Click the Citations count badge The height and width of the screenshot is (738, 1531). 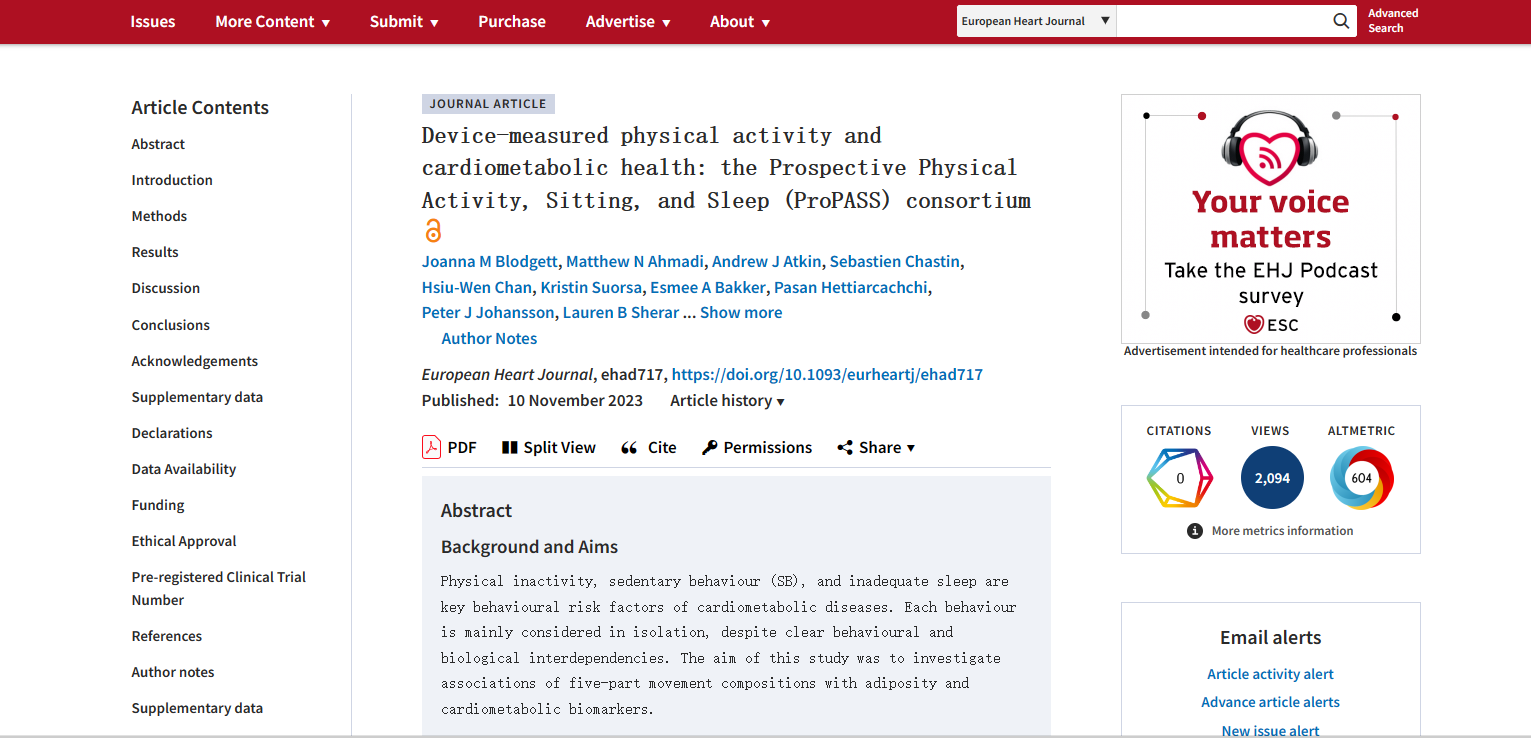click(x=1179, y=478)
